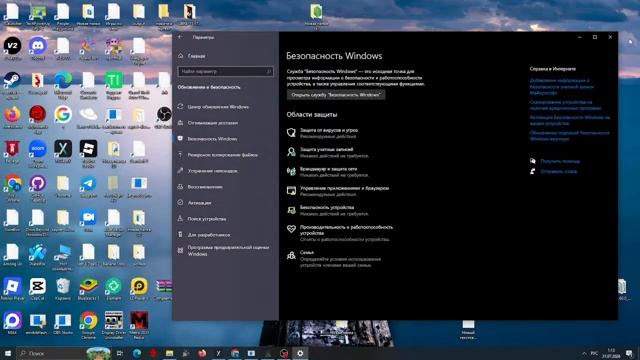Open Edge from the taskbar
This screenshot has width=640, height=360.
[x=137, y=353]
